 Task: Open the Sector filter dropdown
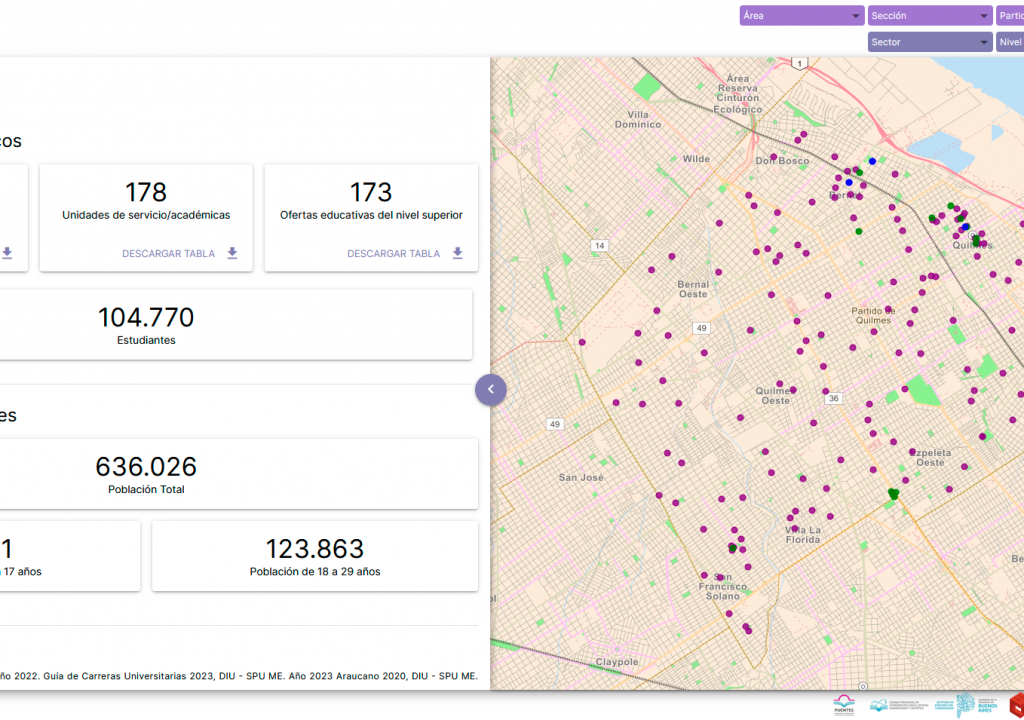coord(929,42)
